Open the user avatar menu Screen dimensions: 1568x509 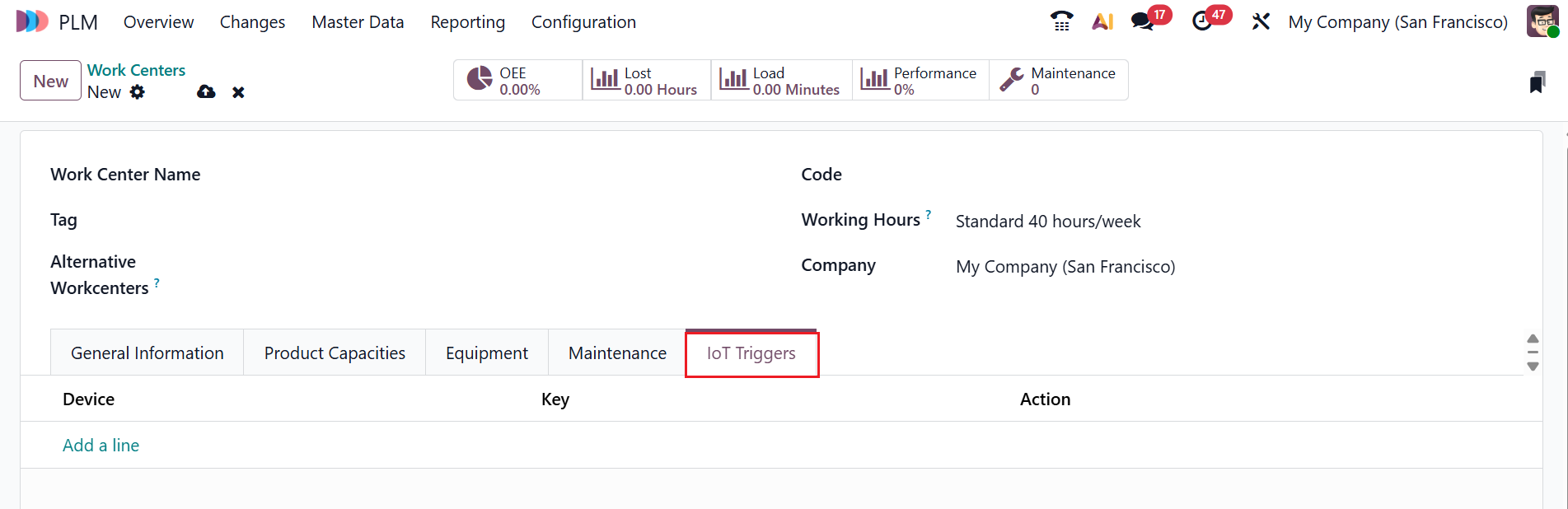(1542, 21)
